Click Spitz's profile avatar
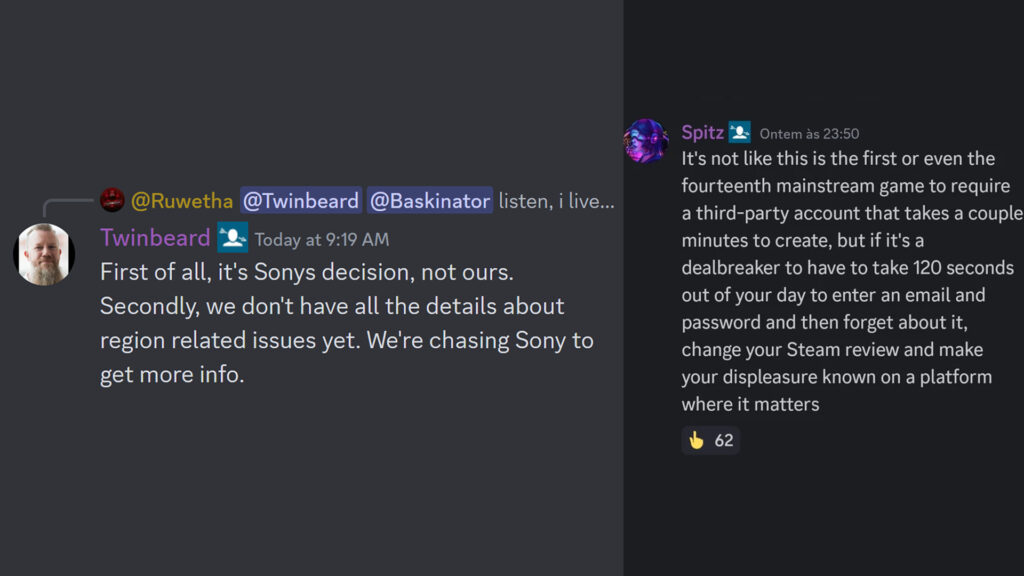1024x576 pixels. (647, 142)
